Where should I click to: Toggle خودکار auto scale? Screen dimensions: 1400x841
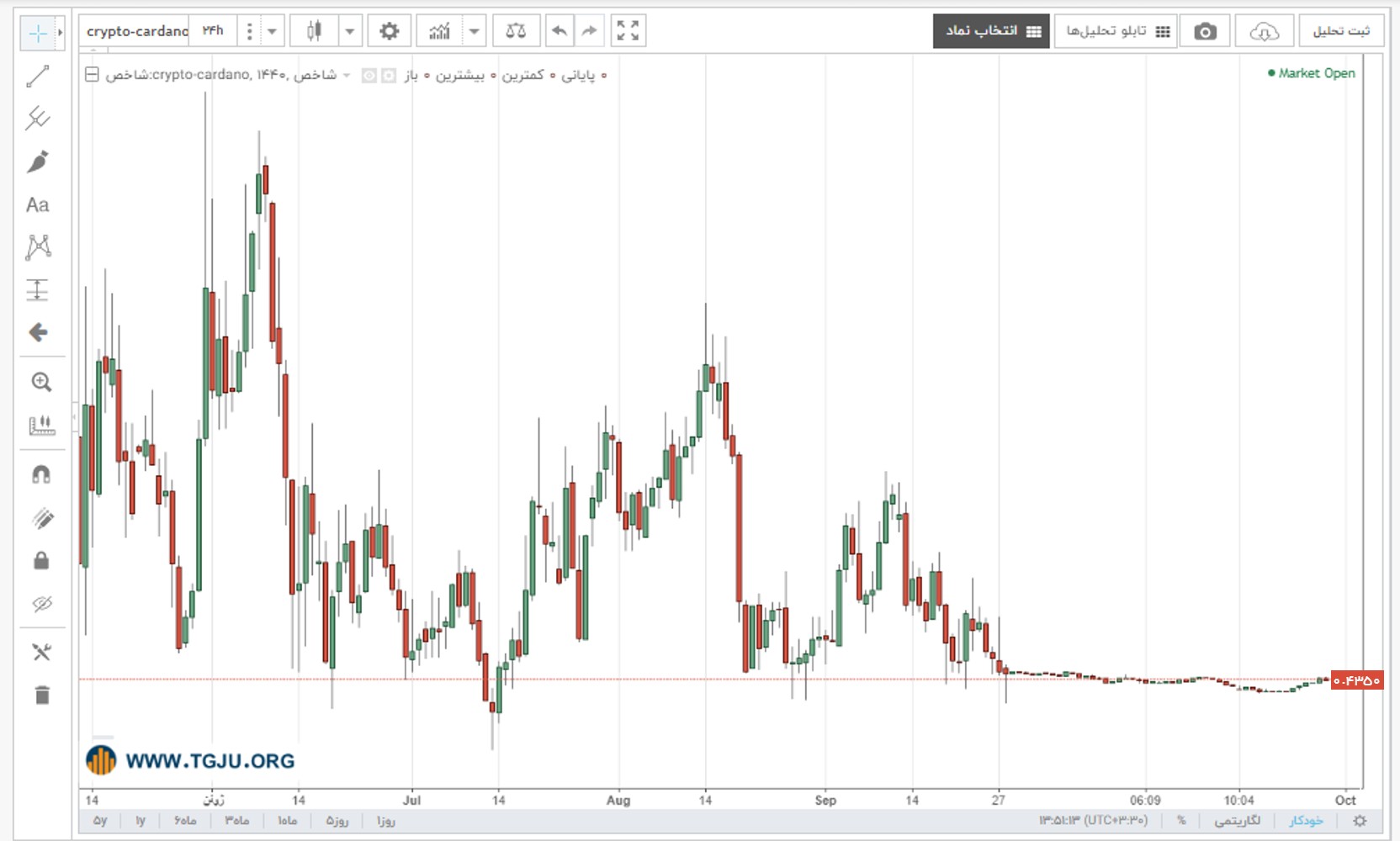(x=1306, y=820)
